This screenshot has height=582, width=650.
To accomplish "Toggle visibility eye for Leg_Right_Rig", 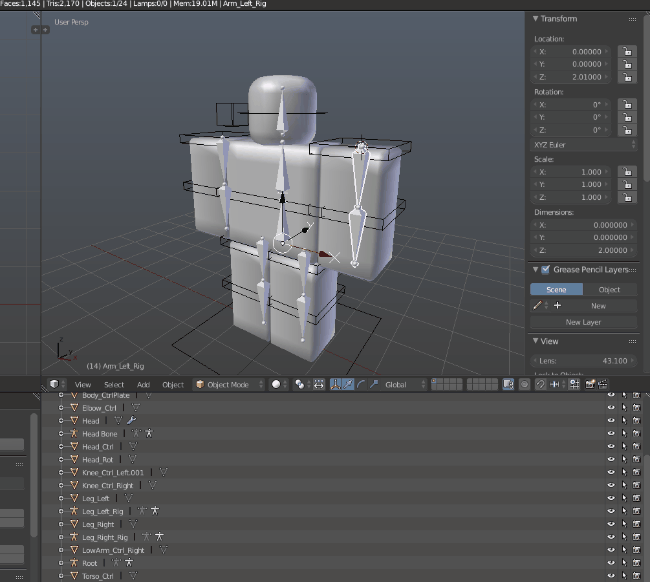I will pos(611,537).
